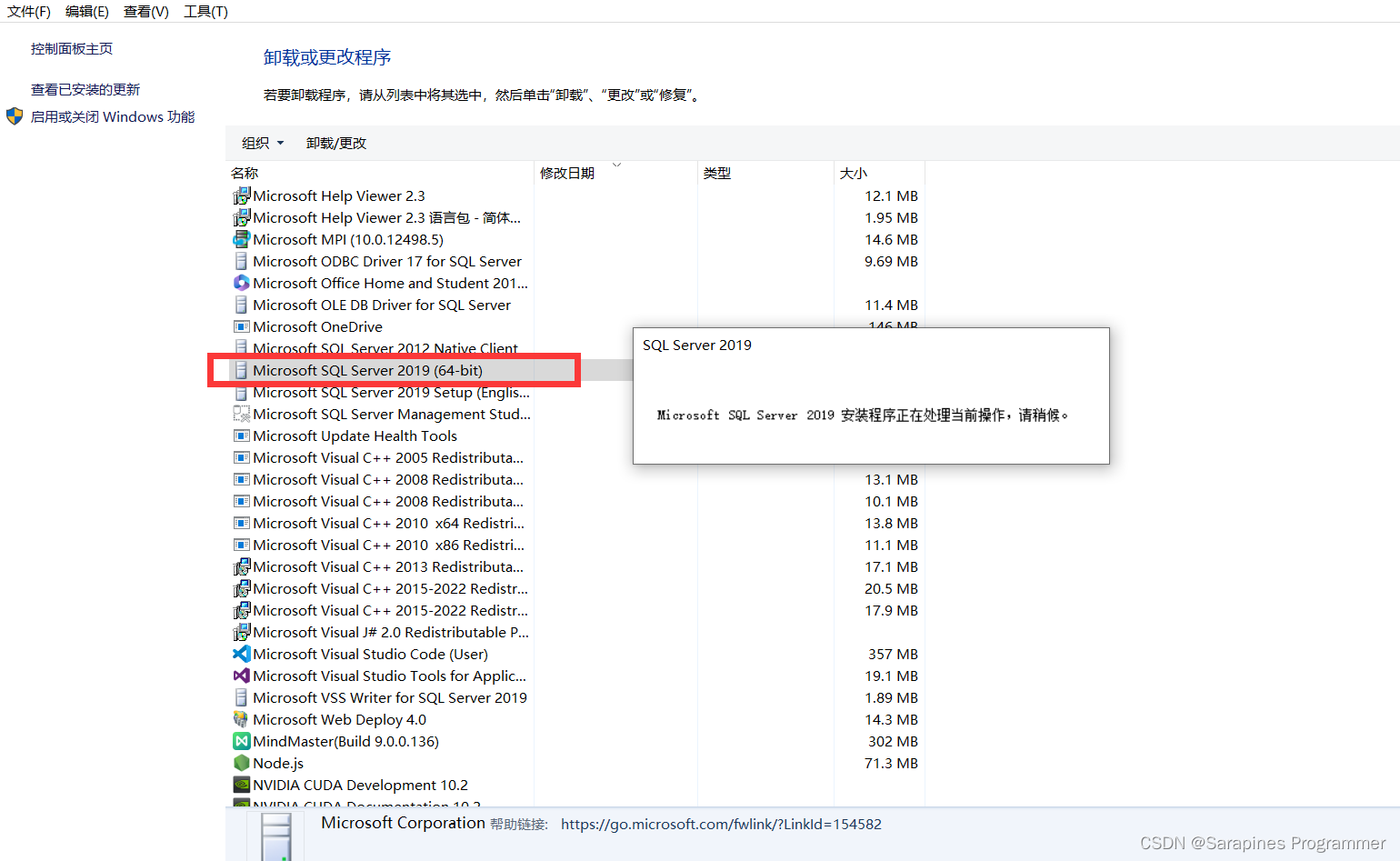Open the 查看(V) menu

[146, 12]
